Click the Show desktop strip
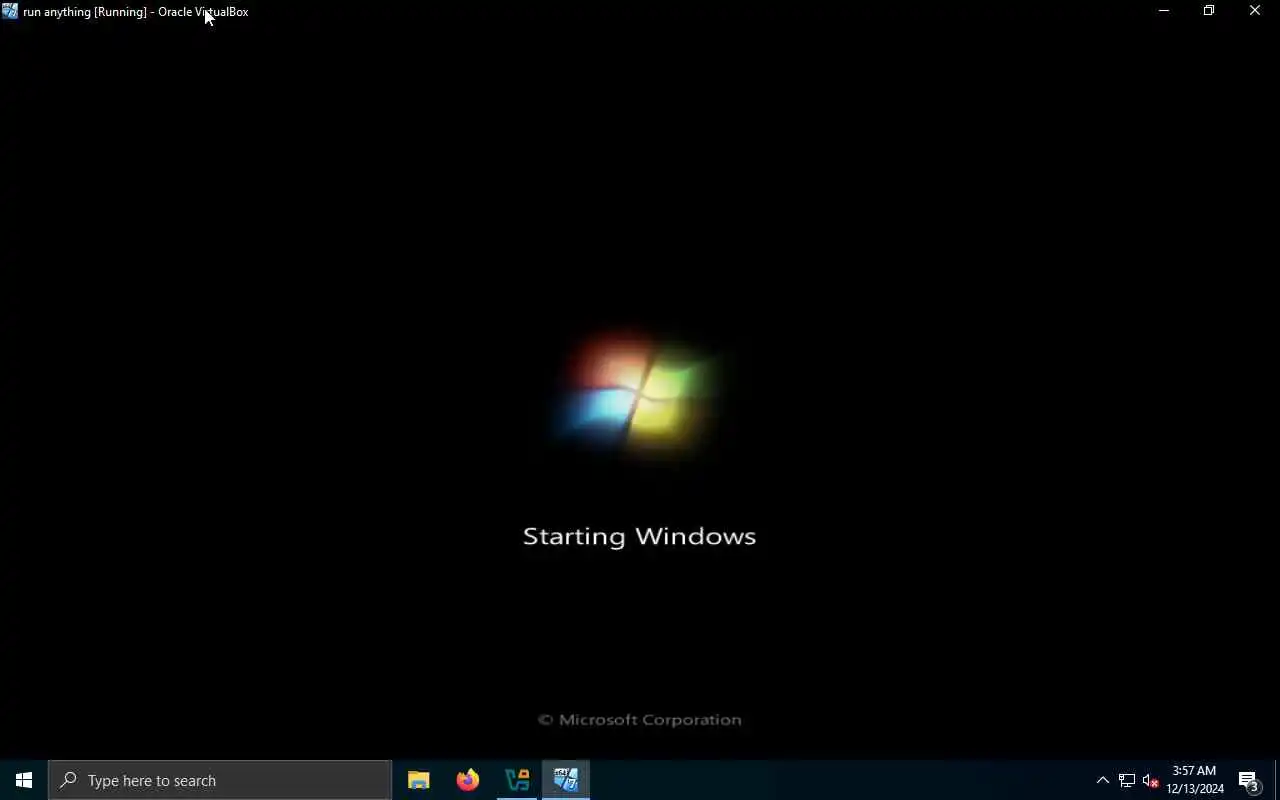 [x=1277, y=781]
